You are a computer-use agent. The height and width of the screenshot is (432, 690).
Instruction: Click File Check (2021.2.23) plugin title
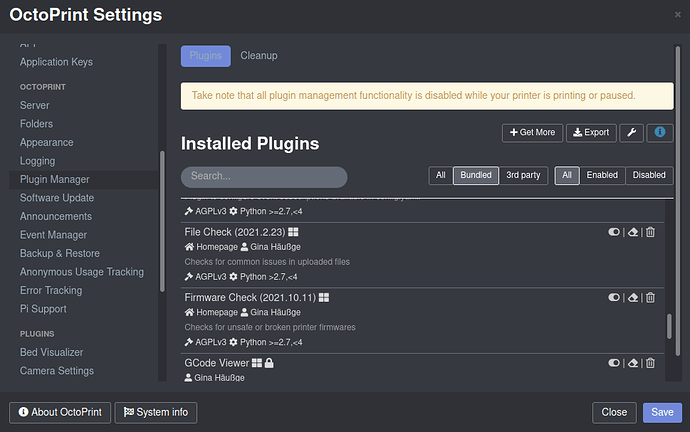click(235, 232)
